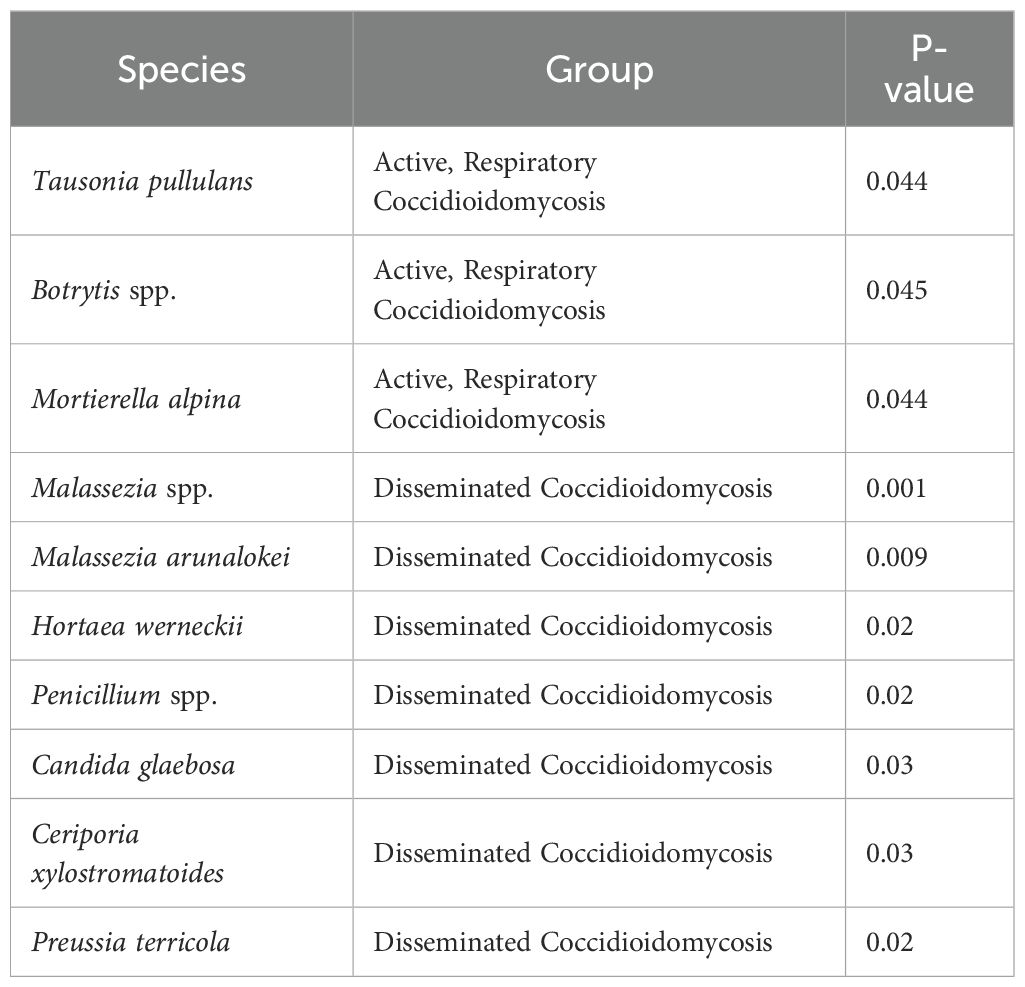
Task: Click the Species column header
Action: (x=181, y=69)
